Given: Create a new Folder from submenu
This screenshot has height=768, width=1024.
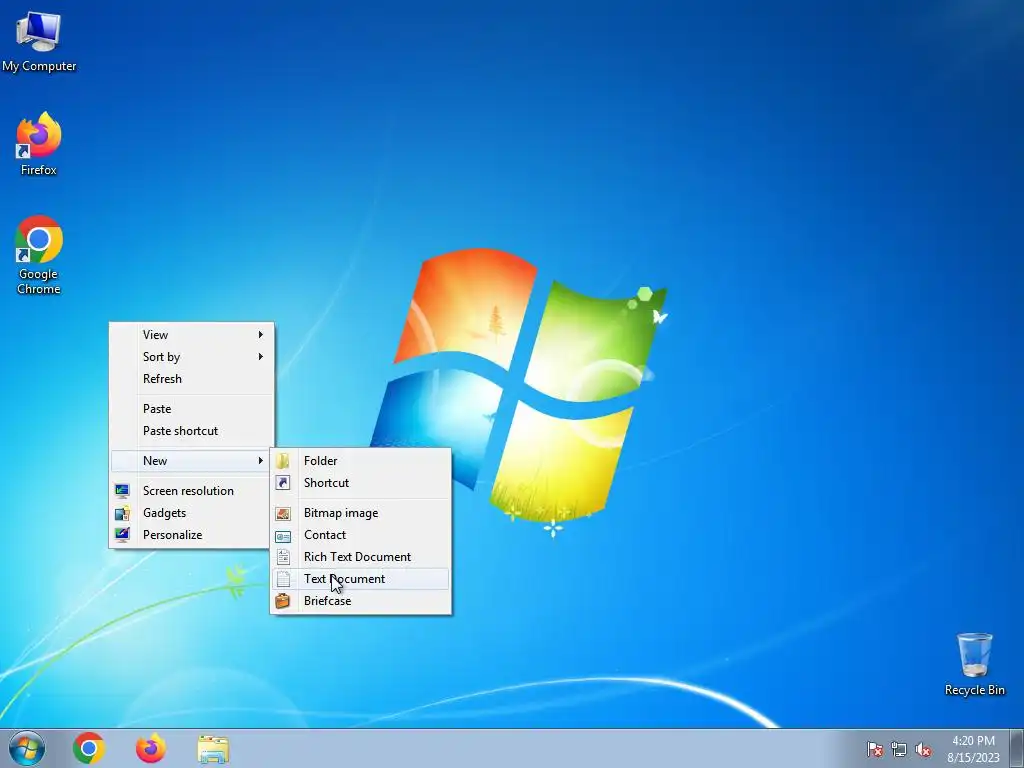Looking at the screenshot, I should click(x=360, y=461).
